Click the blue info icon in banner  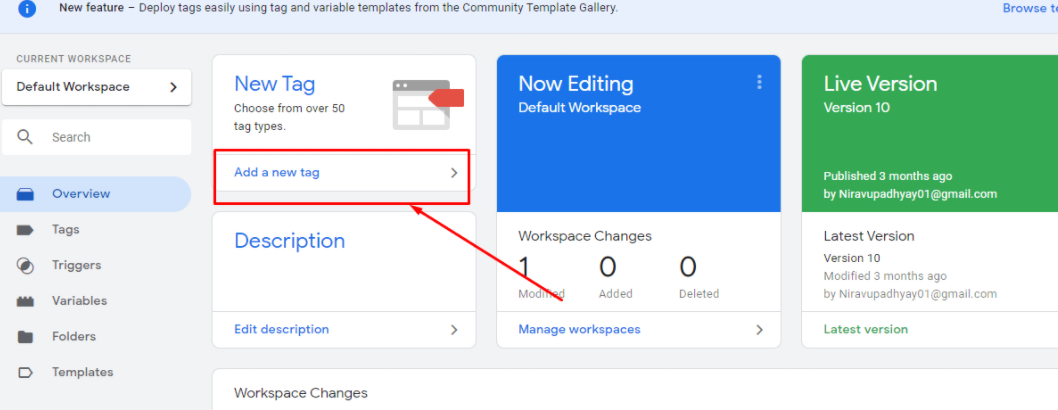coord(28,9)
